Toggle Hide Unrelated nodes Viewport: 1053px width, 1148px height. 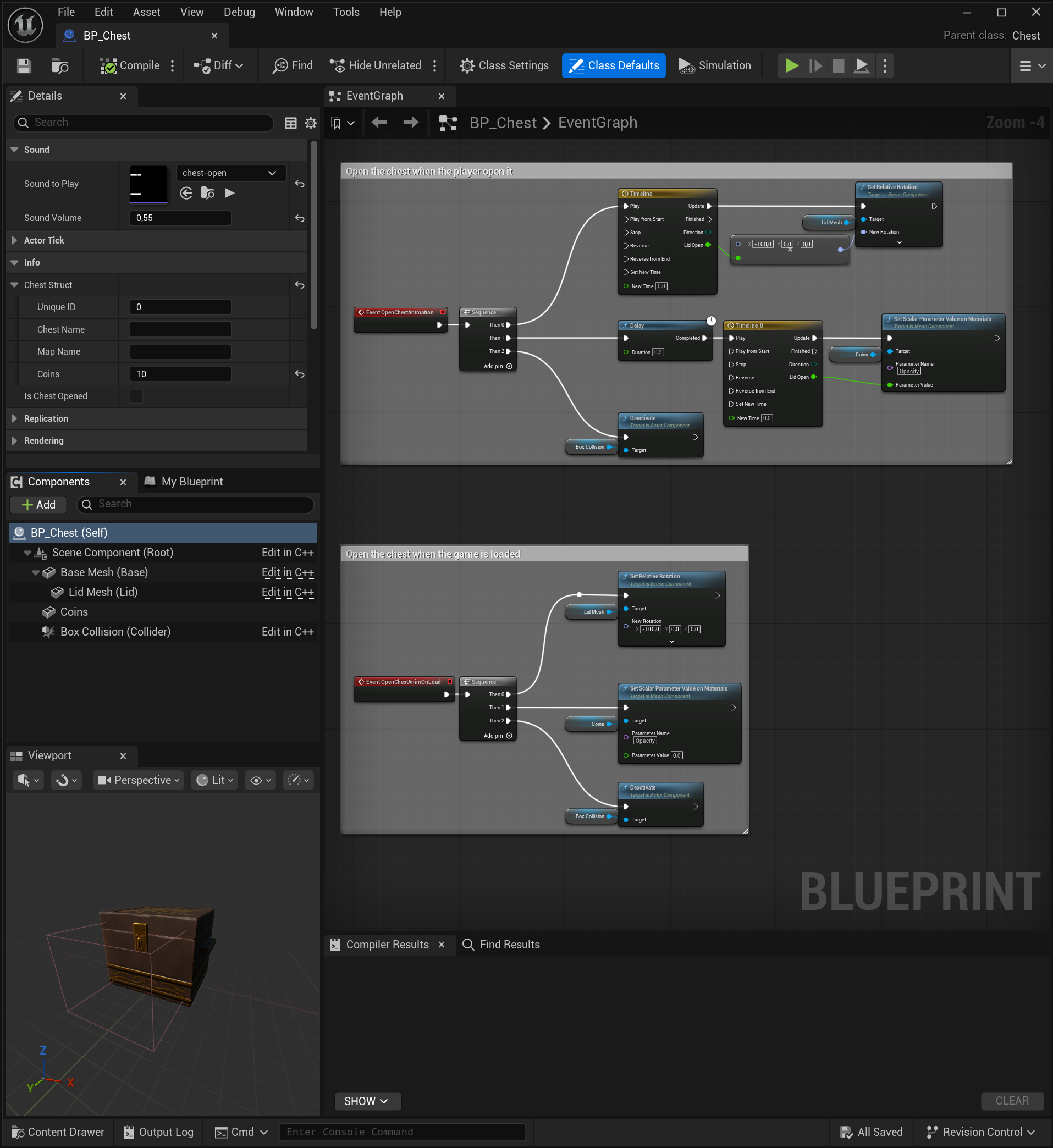376,65
